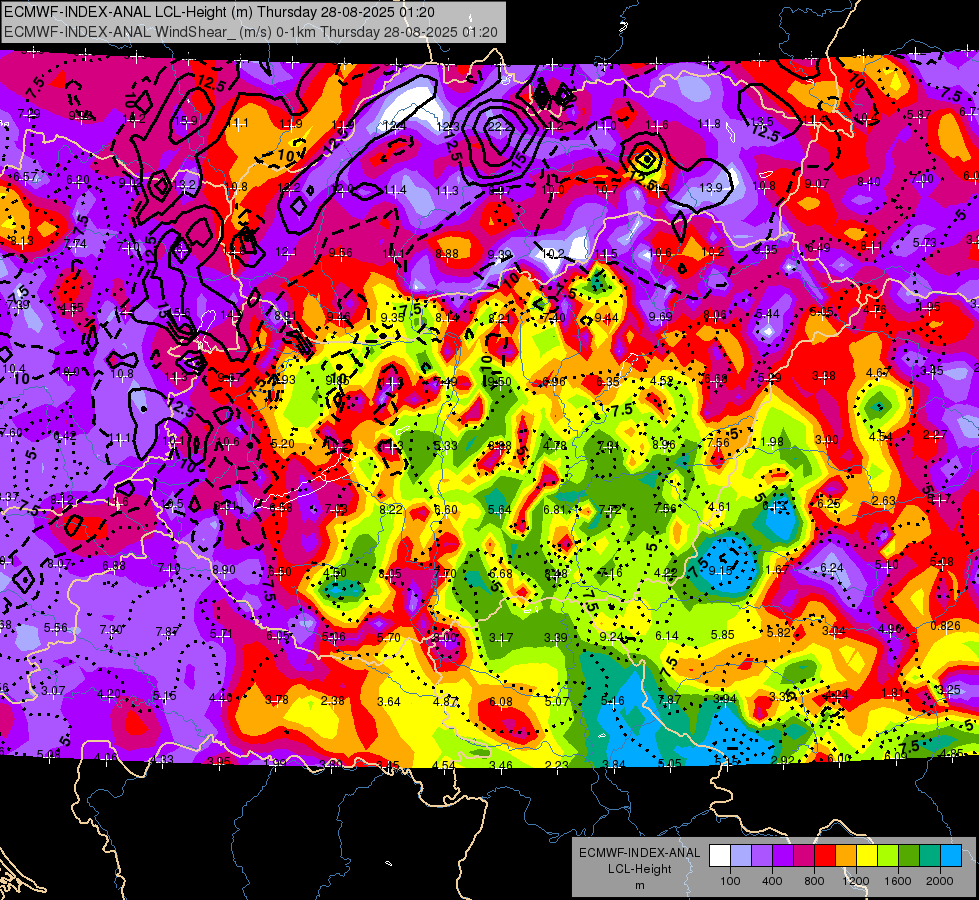
Task: Select the red swatch in the legend
Action: pos(824,856)
